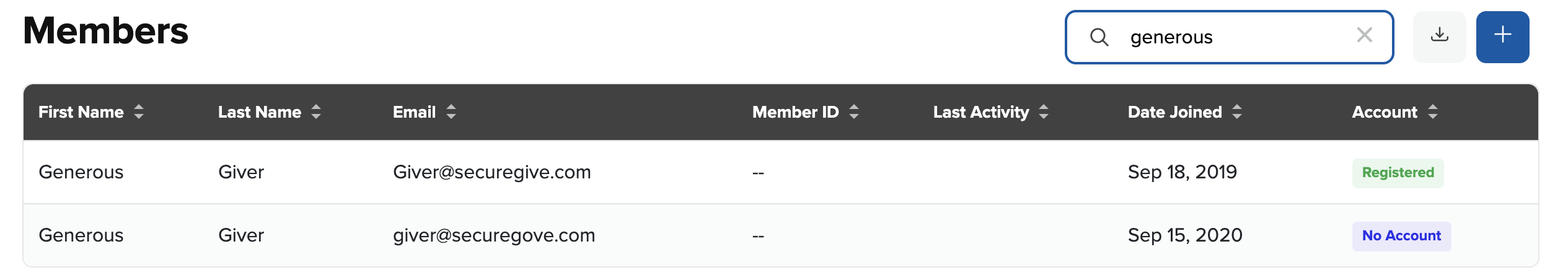The image size is (1568, 275).
Task: Click inside the search box containing 'generous'
Action: 1233,37
